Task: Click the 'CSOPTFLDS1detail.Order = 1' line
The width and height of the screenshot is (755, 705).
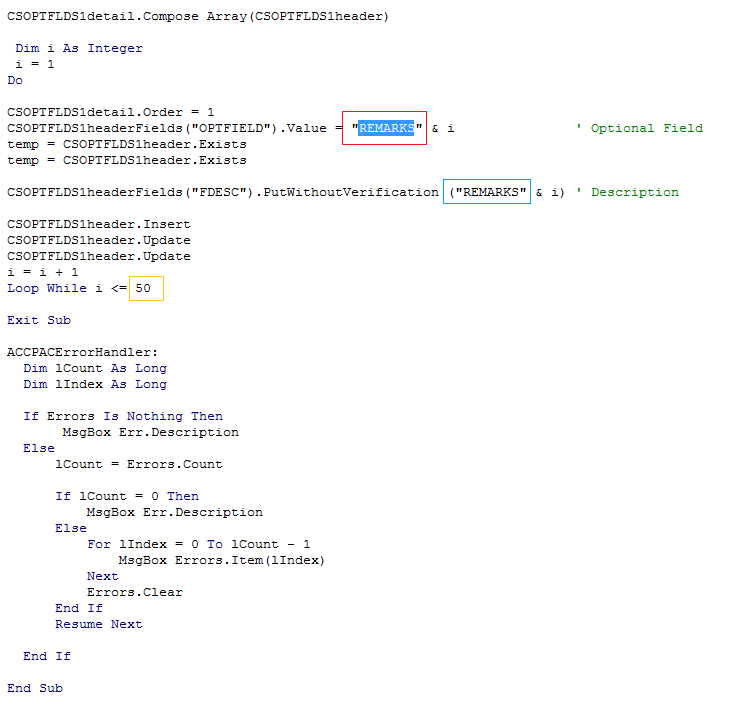Action: 110,112
